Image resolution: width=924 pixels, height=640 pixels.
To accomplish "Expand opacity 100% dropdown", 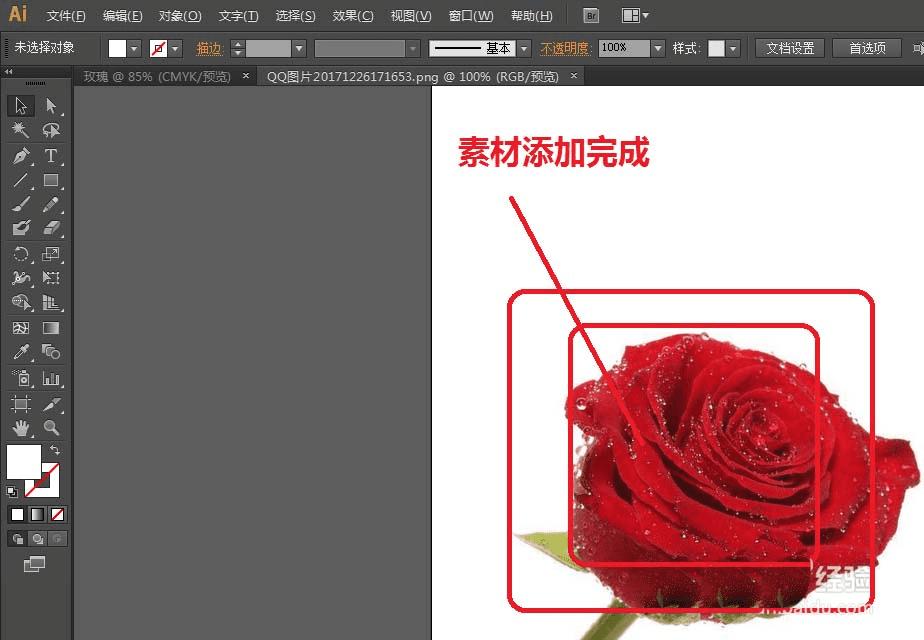I will [x=658, y=48].
